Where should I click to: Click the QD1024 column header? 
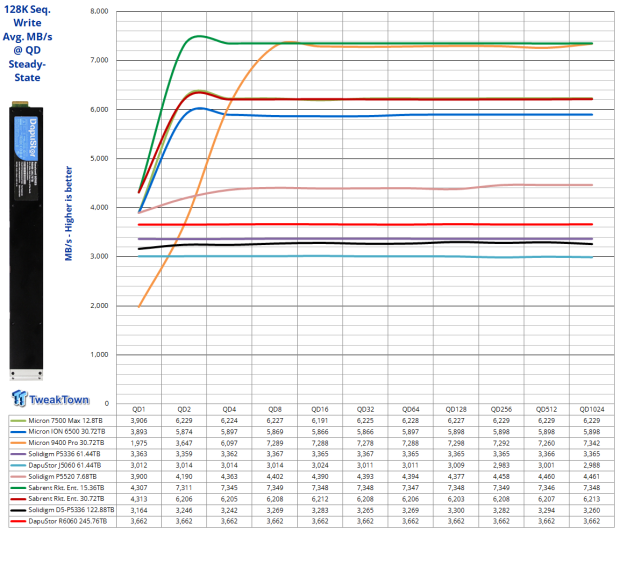click(592, 409)
